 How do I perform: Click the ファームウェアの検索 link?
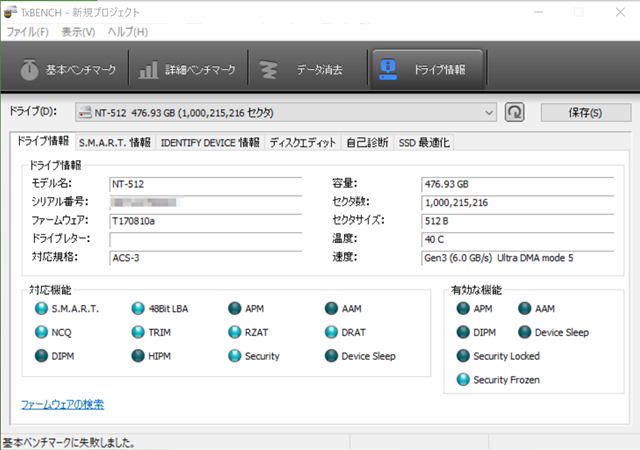click(x=62, y=404)
